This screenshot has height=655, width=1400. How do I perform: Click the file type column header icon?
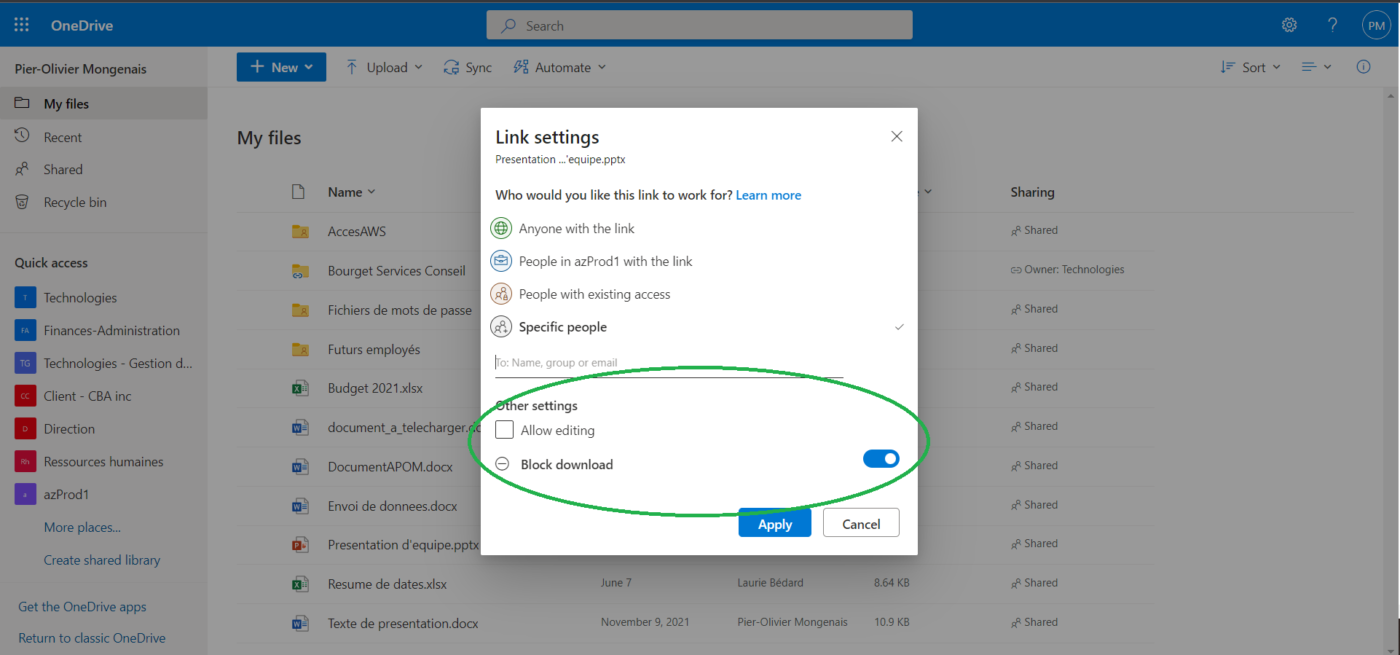[297, 192]
